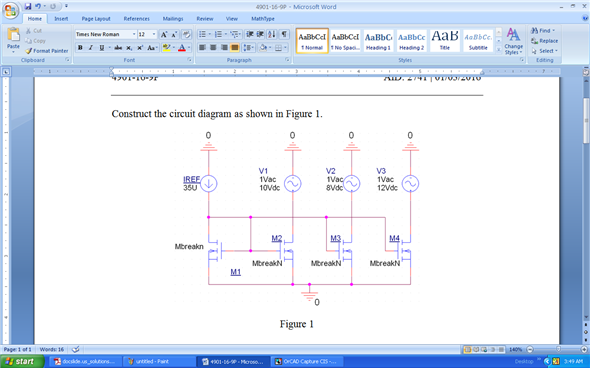The width and height of the screenshot is (590, 368).
Task: Toggle justify alignment
Action: click(235, 48)
